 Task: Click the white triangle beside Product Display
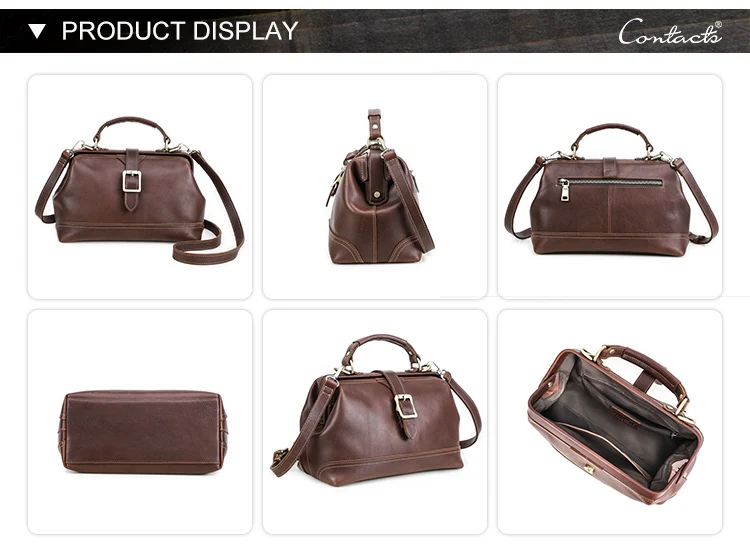pyautogui.click(x=37, y=32)
